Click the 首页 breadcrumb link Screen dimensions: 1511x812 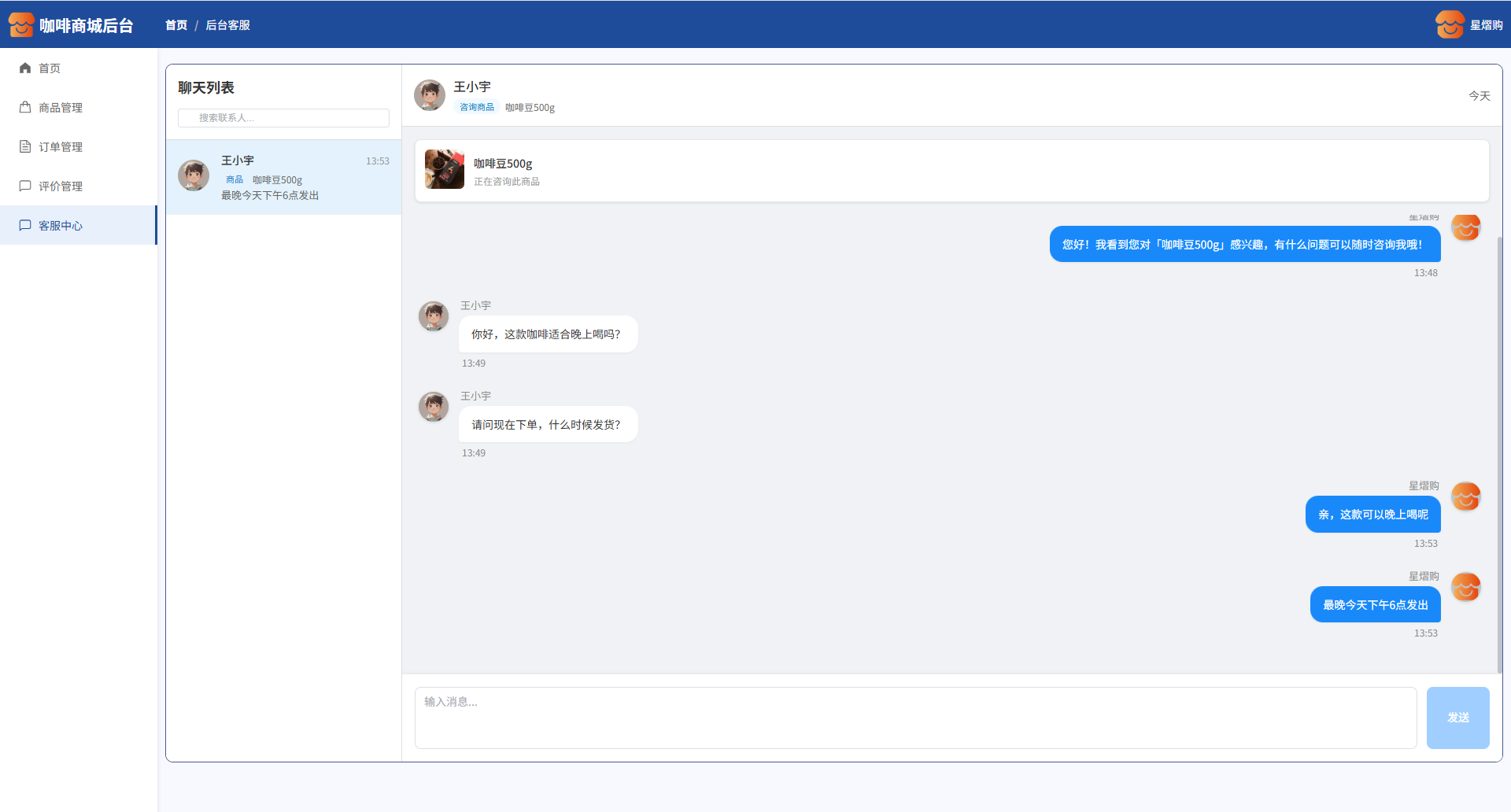click(x=176, y=25)
